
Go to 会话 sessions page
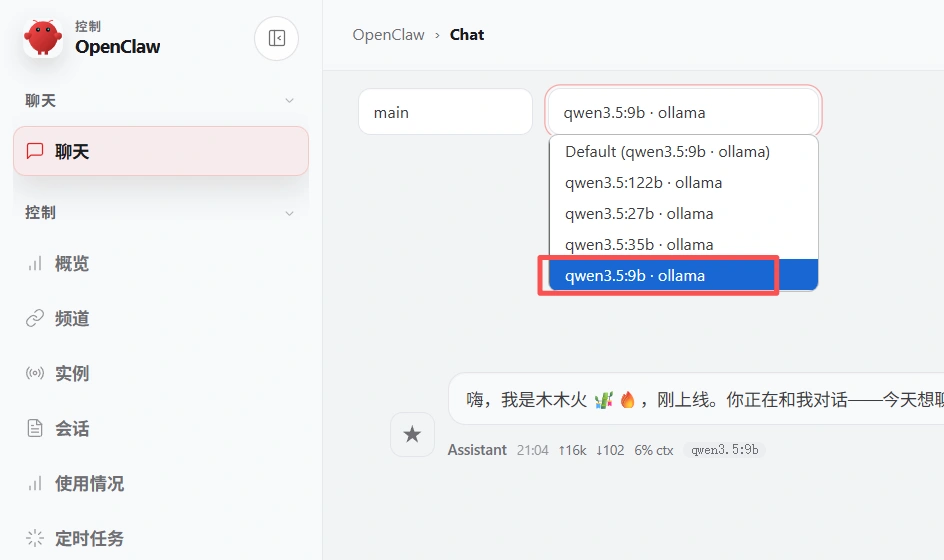(x=161, y=428)
